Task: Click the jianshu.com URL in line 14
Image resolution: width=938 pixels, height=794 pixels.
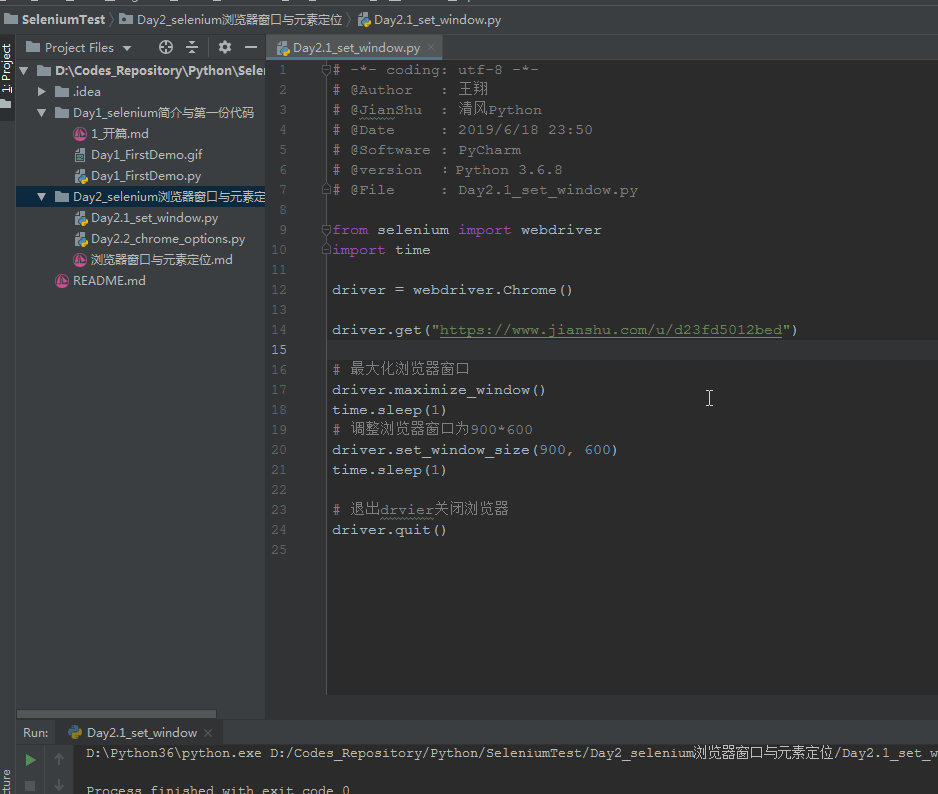Action: coord(611,330)
